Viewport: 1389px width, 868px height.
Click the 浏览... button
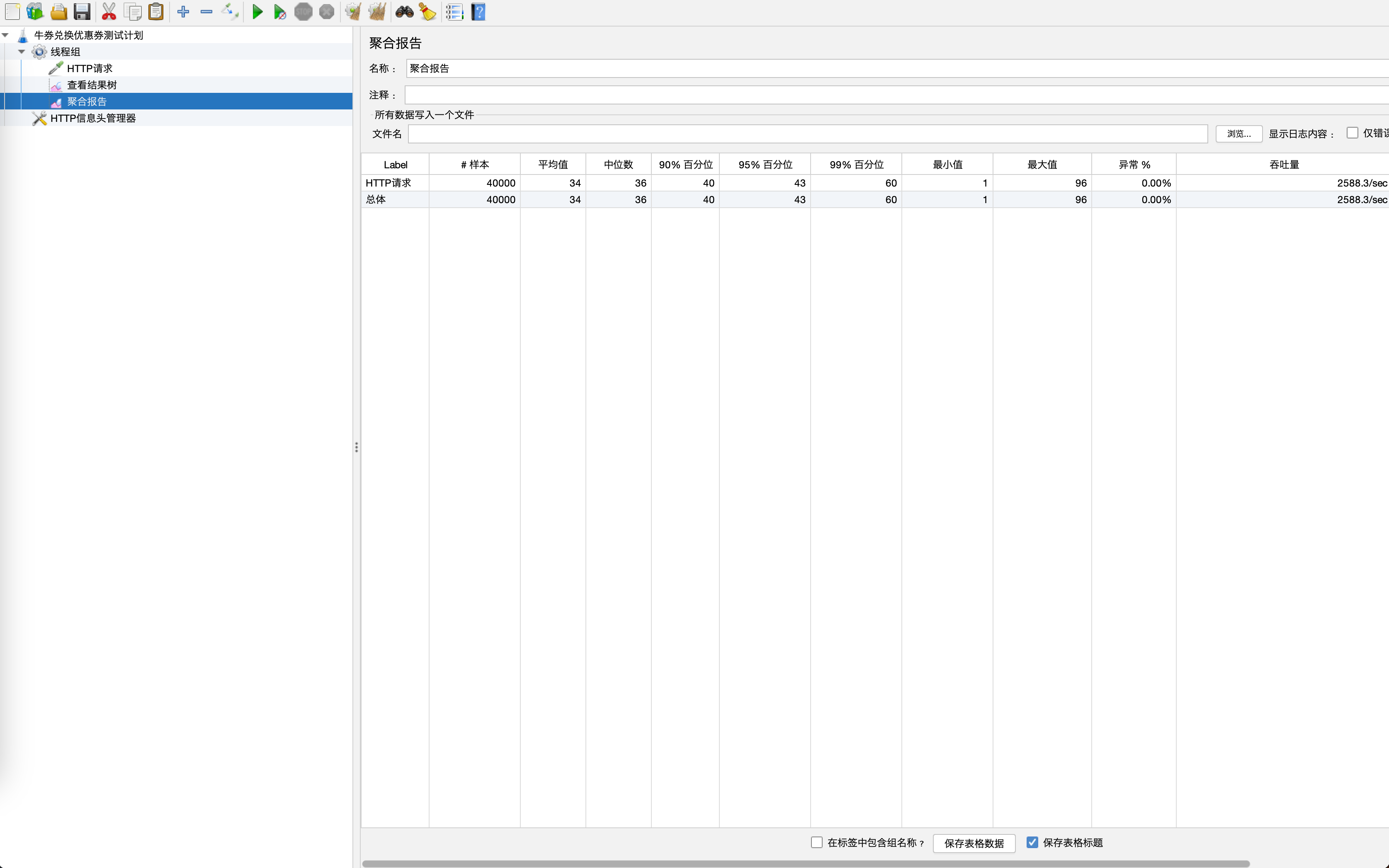click(x=1238, y=134)
